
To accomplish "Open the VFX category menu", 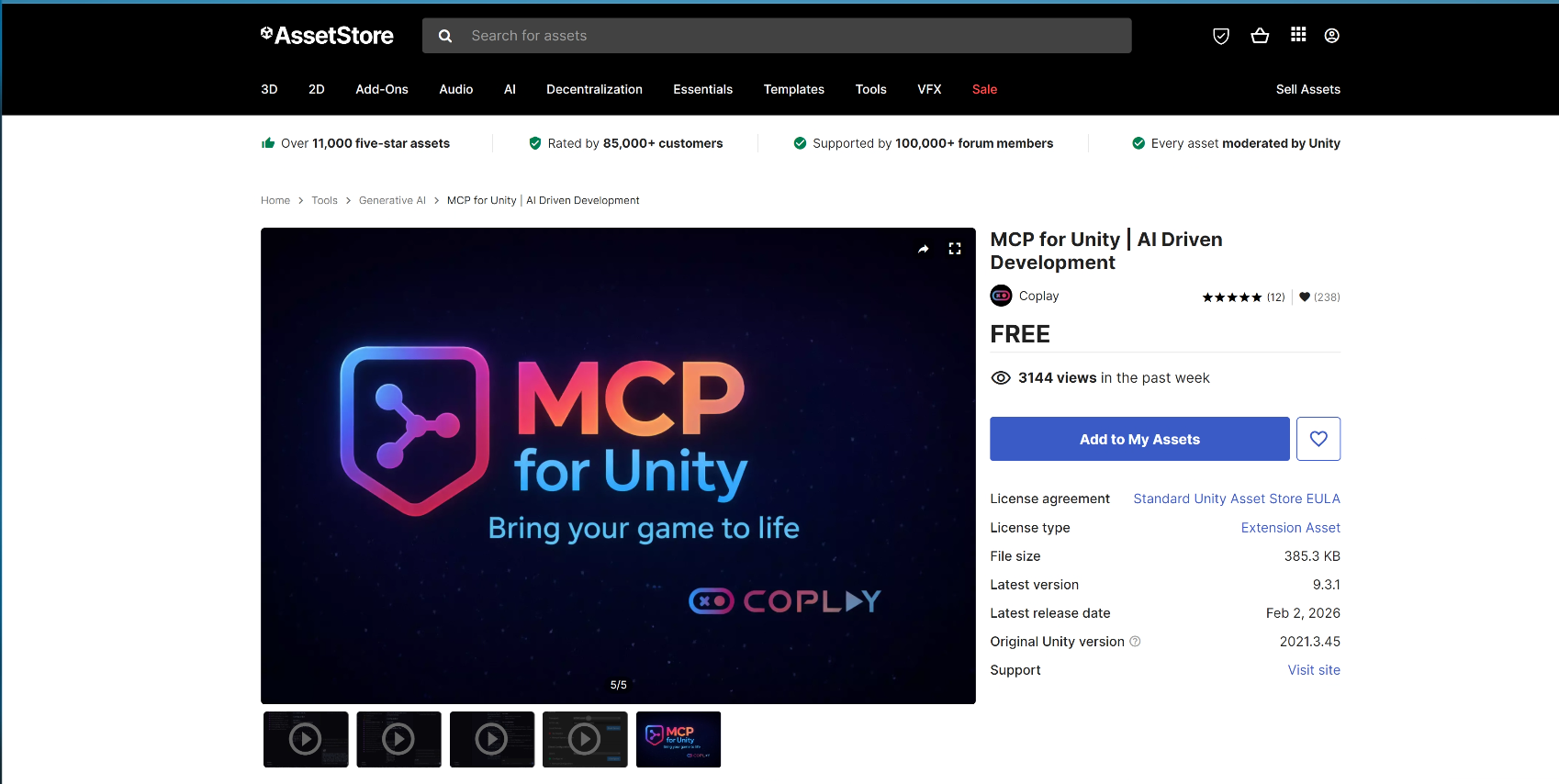I will [x=929, y=89].
